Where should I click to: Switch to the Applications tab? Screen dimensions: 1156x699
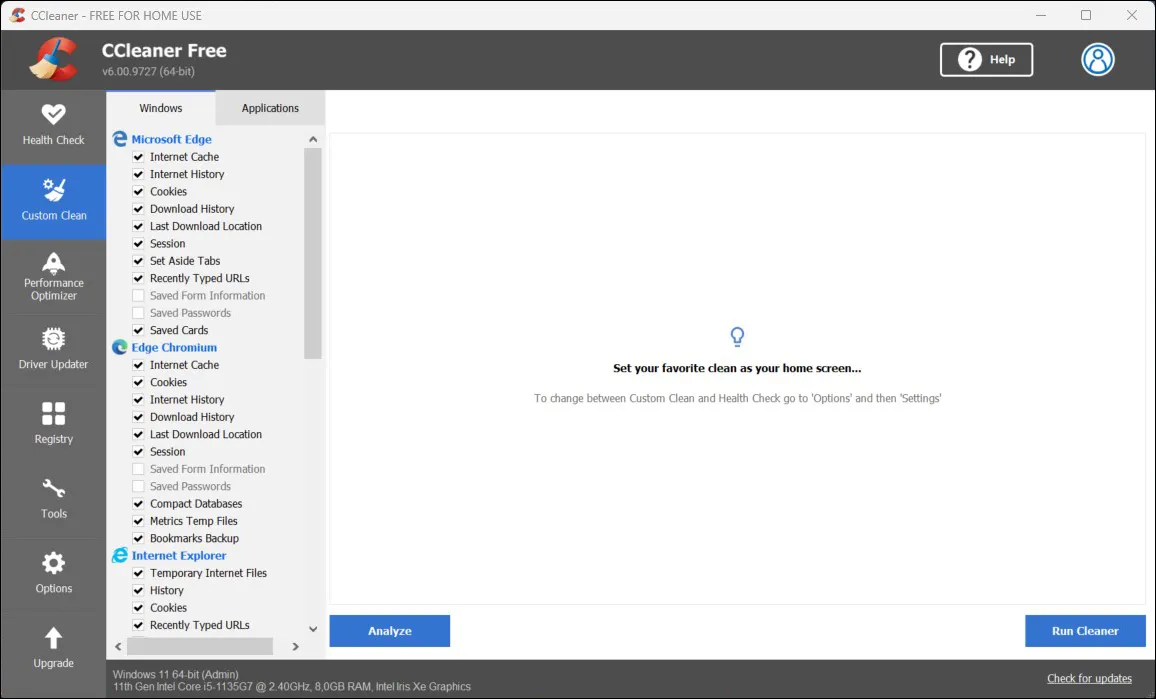point(270,108)
